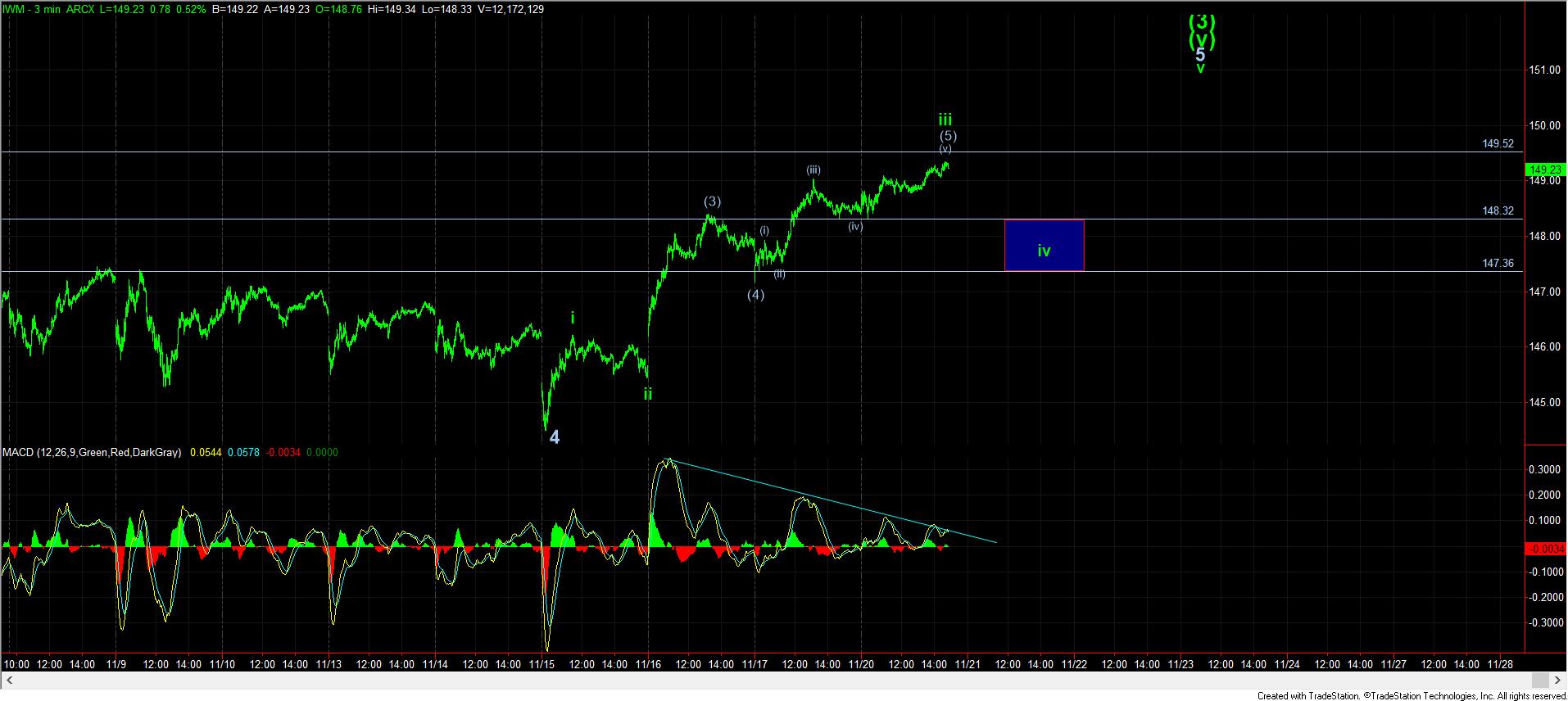
Task: Select the 147.36 horizontal line label
Action: coord(1498,263)
